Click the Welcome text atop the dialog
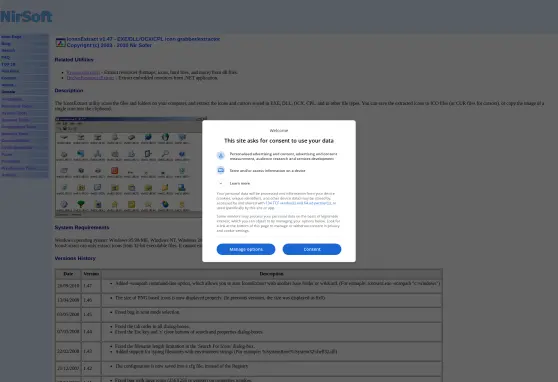This screenshot has height=382, width=558. tap(279, 131)
